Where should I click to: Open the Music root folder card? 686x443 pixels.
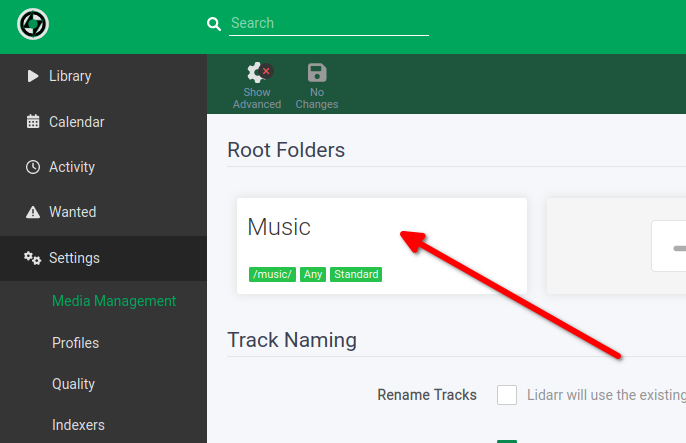pos(382,246)
